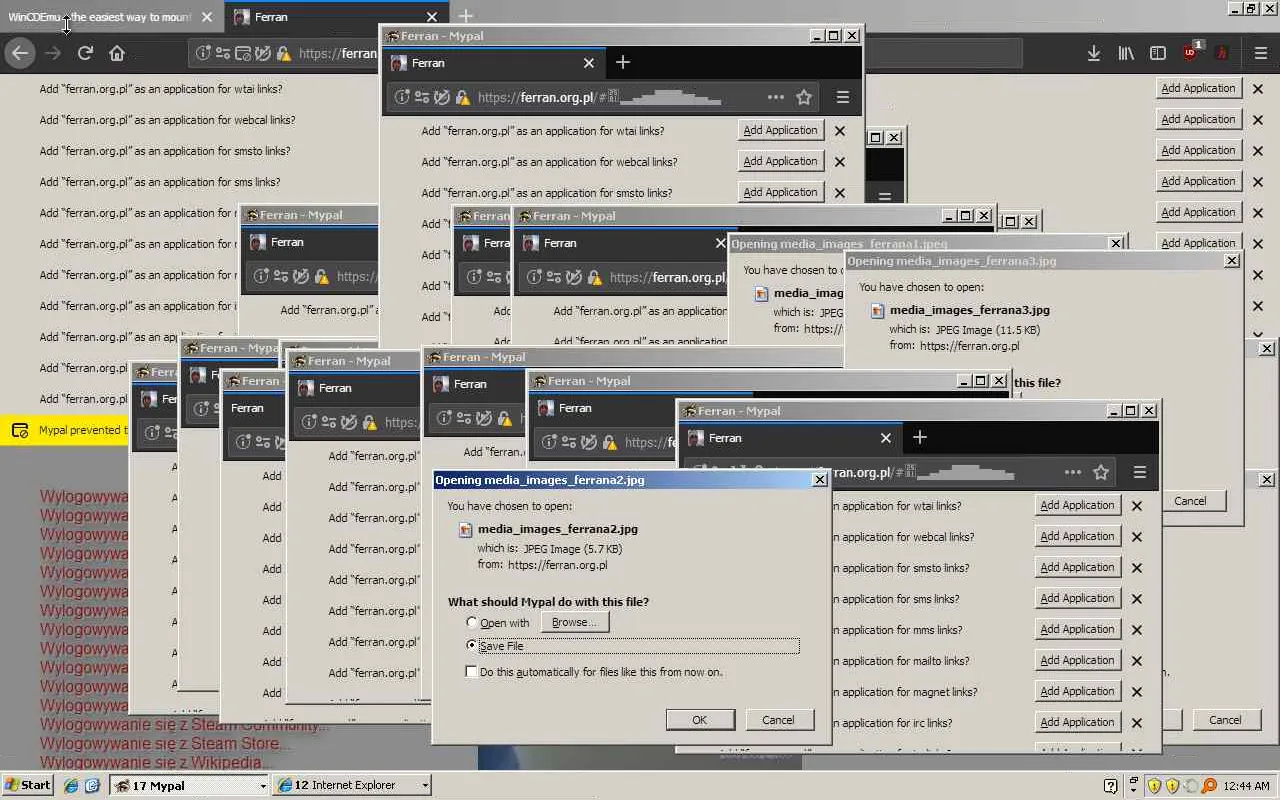Expand the 17 Mypal taskbar group arrow
1280x800 pixels.
(263, 786)
